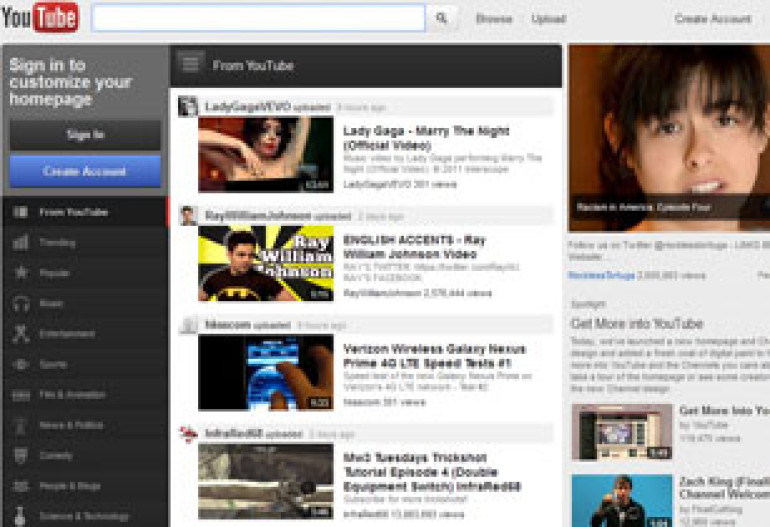Go to the YouTube logo home link
The height and width of the screenshot is (527, 770).
coord(40,18)
